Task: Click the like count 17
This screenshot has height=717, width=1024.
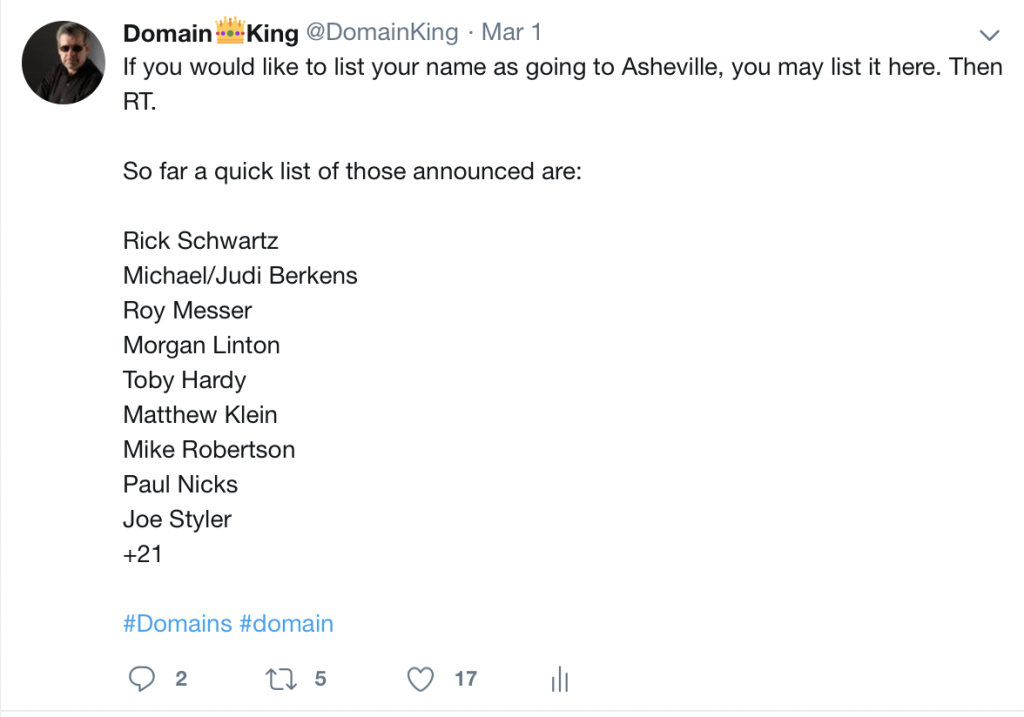Action: click(466, 679)
